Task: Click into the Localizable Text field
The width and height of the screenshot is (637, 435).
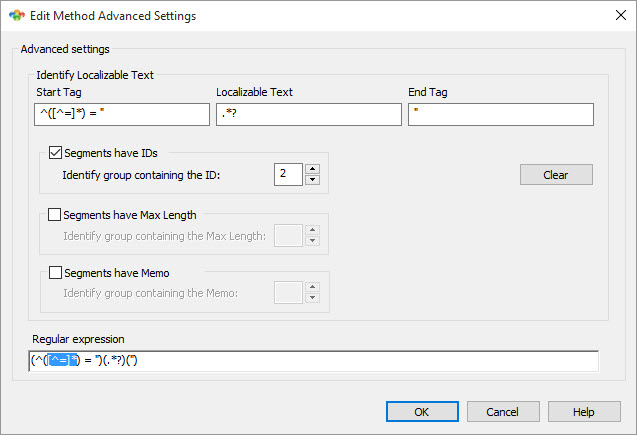Action: pos(309,114)
